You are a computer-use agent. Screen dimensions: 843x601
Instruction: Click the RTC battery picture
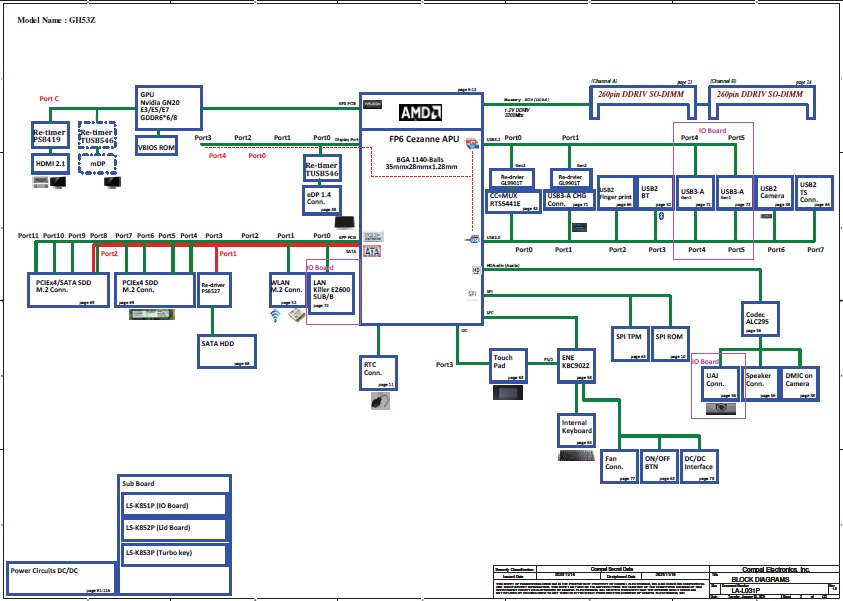[380, 401]
